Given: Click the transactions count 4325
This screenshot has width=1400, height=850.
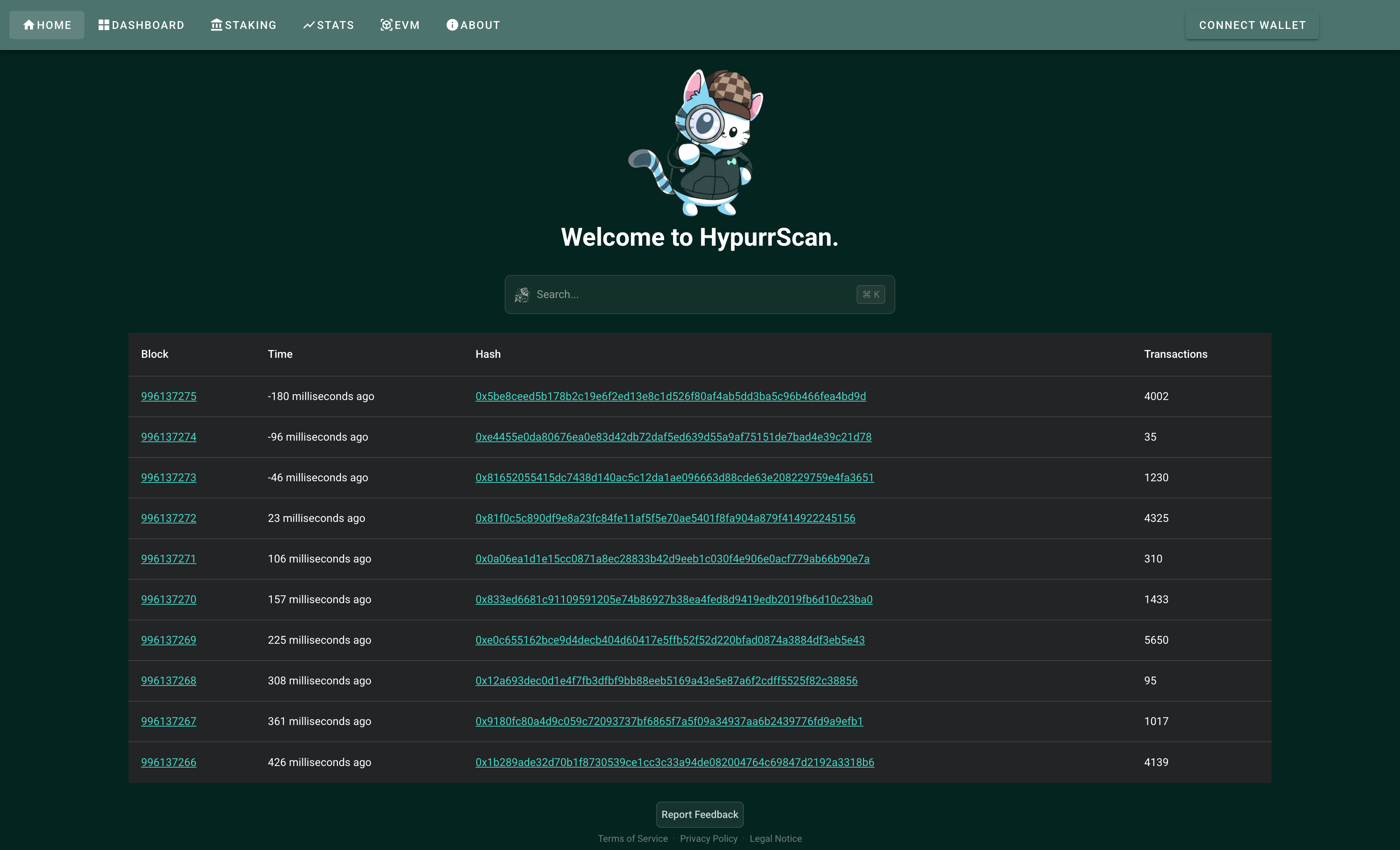Looking at the screenshot, I should [1156, 518].
